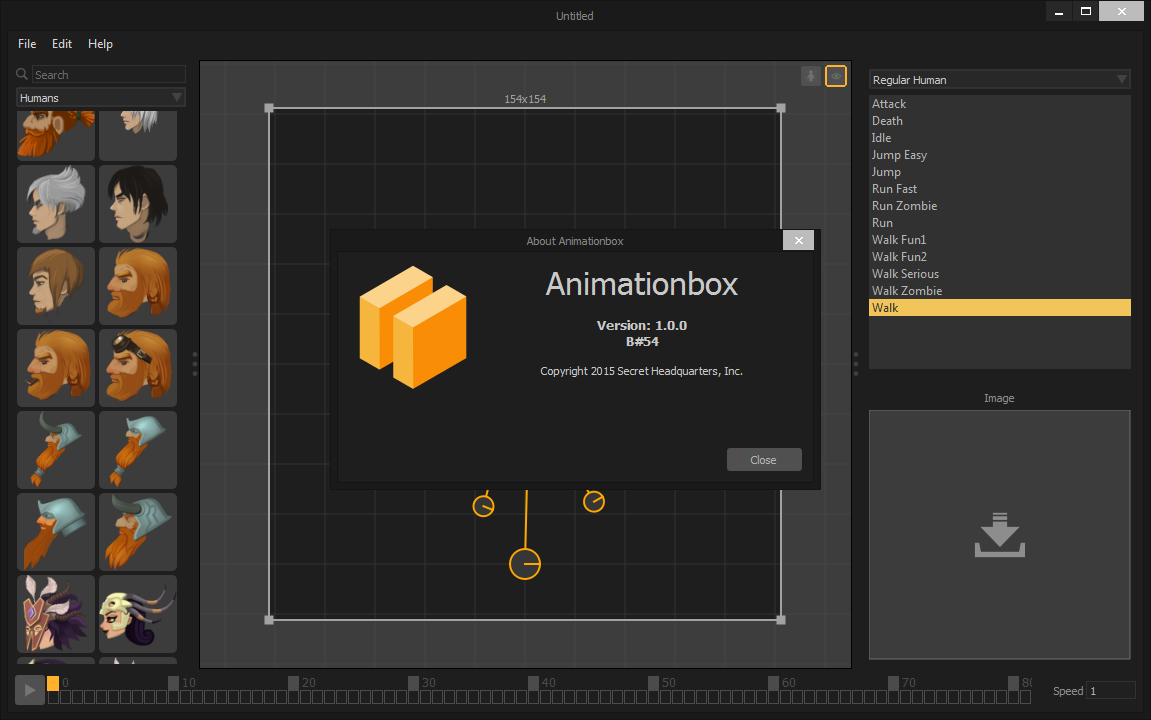Viewport: 1151px width, 720px height.
Task: Click into the Search field
Action: pyautogui.click(x=109, y=74)
